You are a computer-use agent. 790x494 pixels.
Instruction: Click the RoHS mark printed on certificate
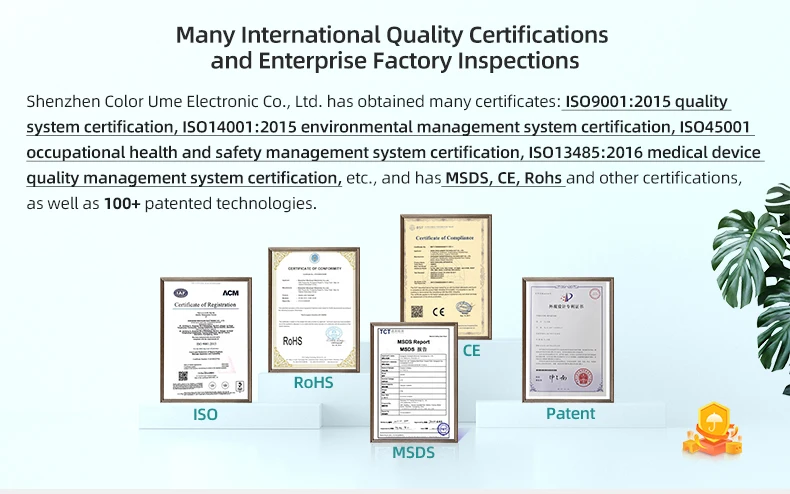point(292,341)
